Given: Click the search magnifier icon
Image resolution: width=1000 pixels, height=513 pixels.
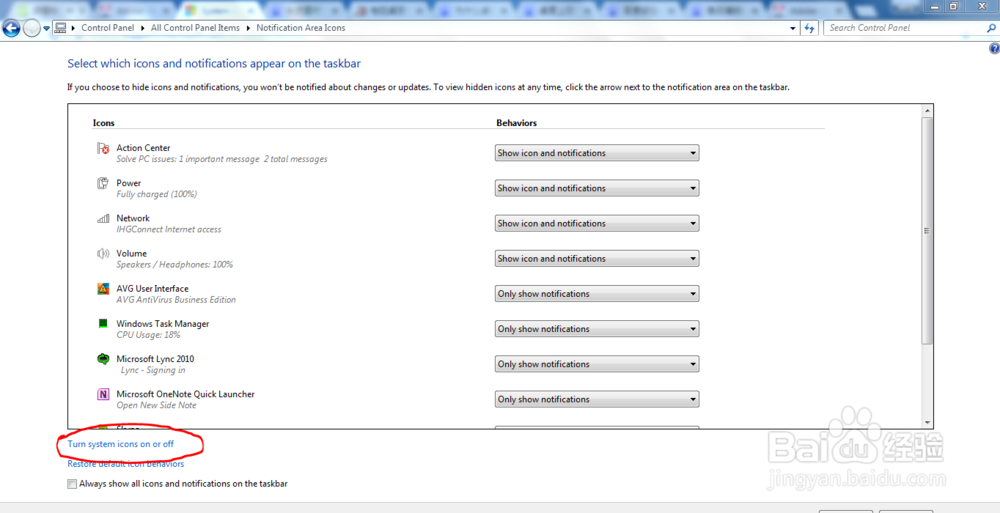Looking at the screenshot, I should pos(991,28).
